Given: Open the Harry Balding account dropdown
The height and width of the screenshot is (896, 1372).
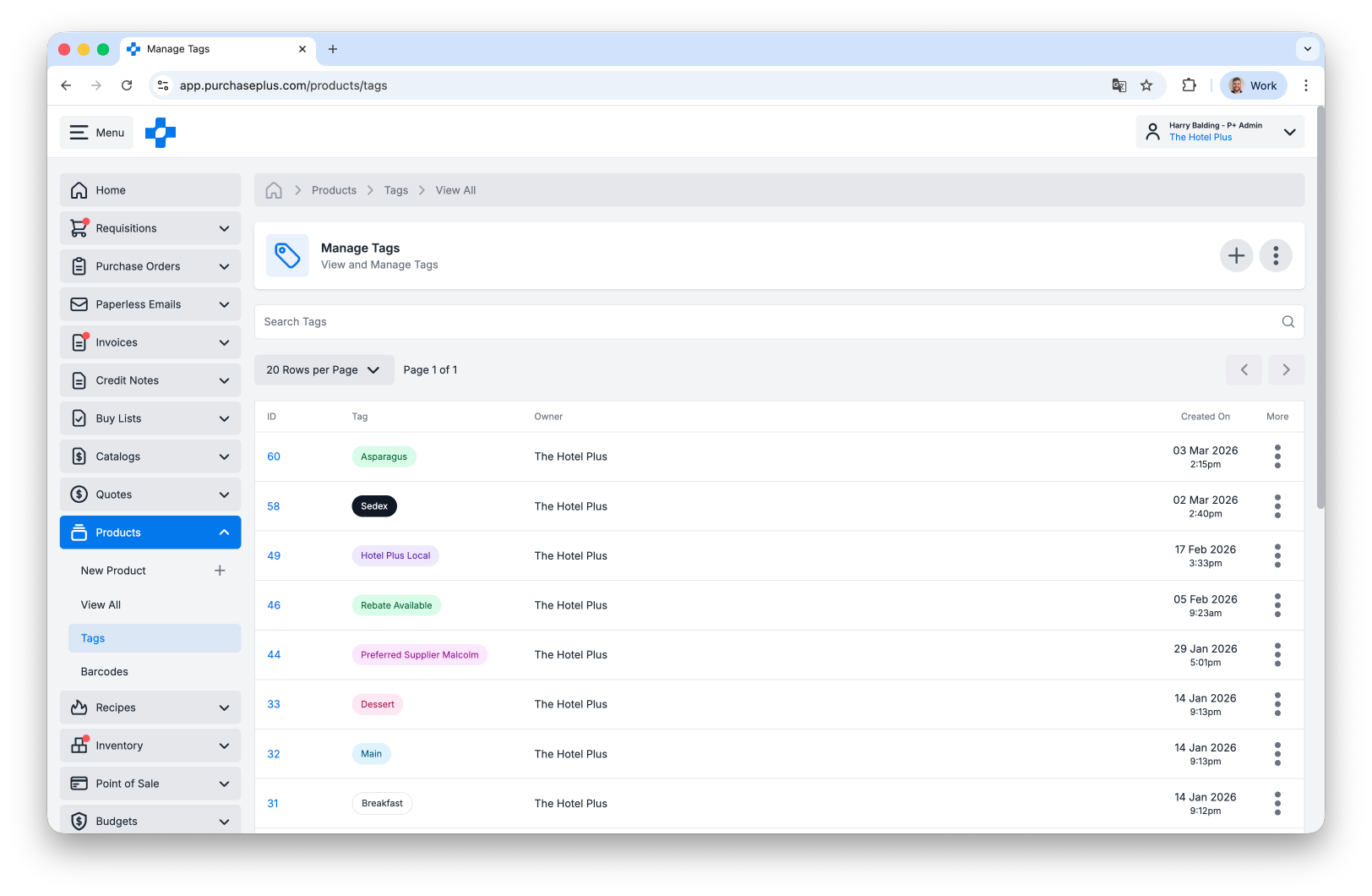Looking at the screenshot, I should pyautogui.click(x=1220, y=132).
